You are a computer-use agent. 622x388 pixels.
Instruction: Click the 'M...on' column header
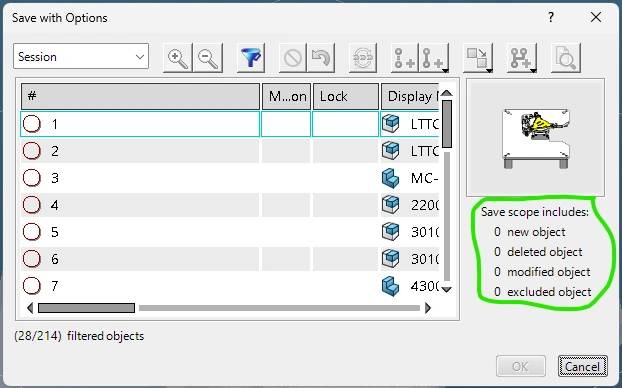[x=286, y=96]
